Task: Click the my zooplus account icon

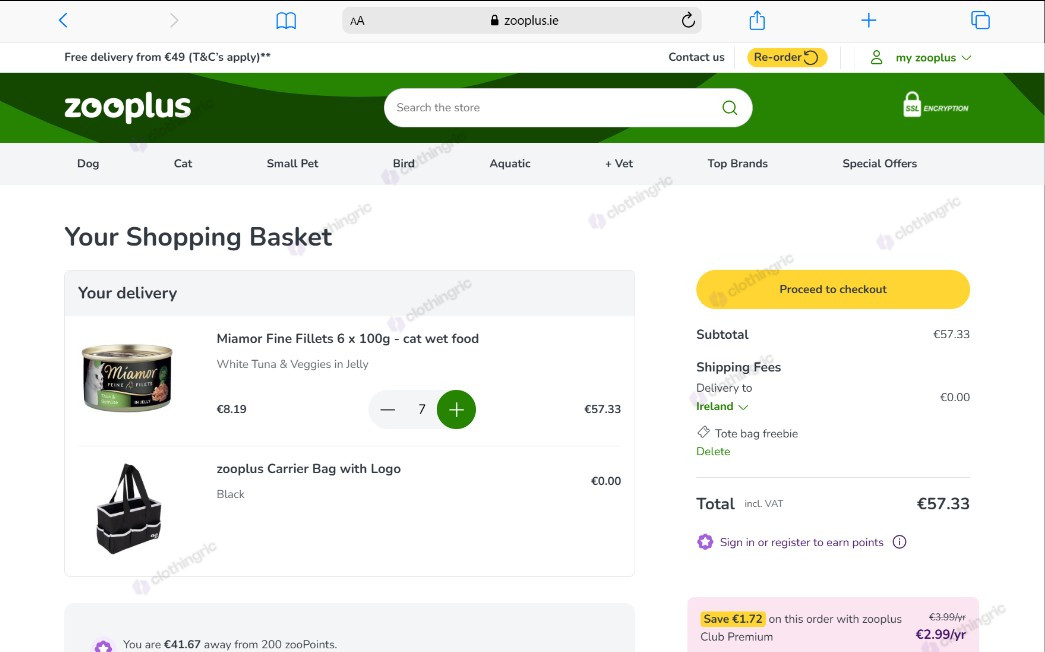Action: 876,57
